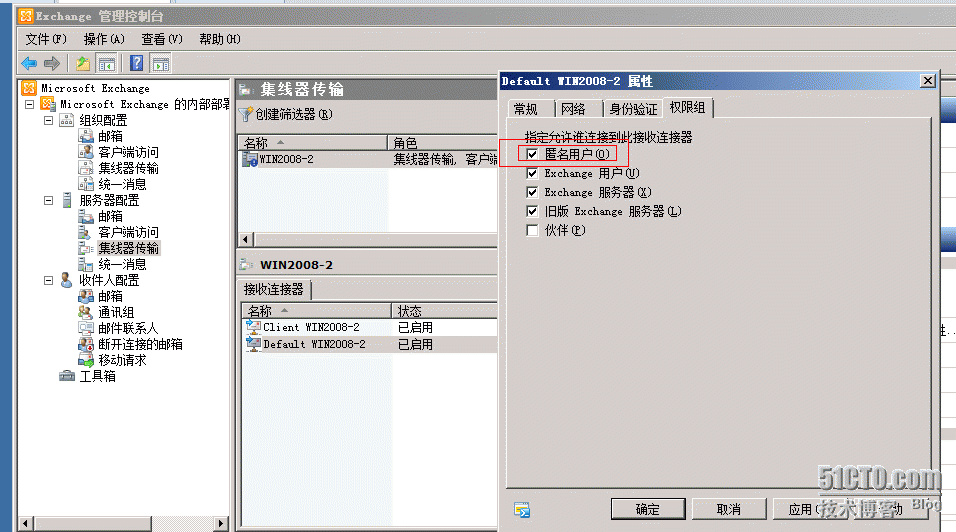Viewport: 956px width, 532px height.
Task: Open the 文件 menu
Action: pos(46,39)
